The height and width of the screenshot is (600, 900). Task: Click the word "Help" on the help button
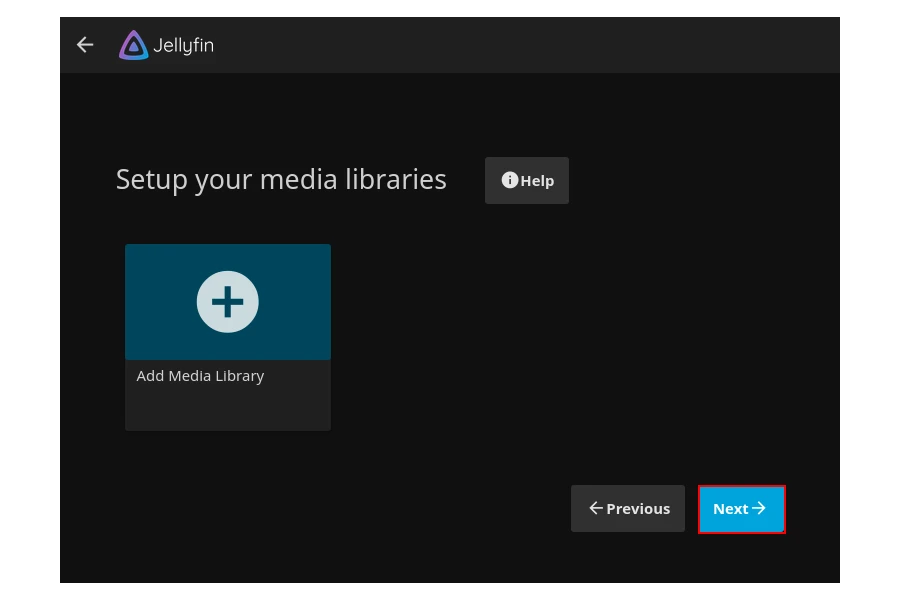tap(537, 181)
